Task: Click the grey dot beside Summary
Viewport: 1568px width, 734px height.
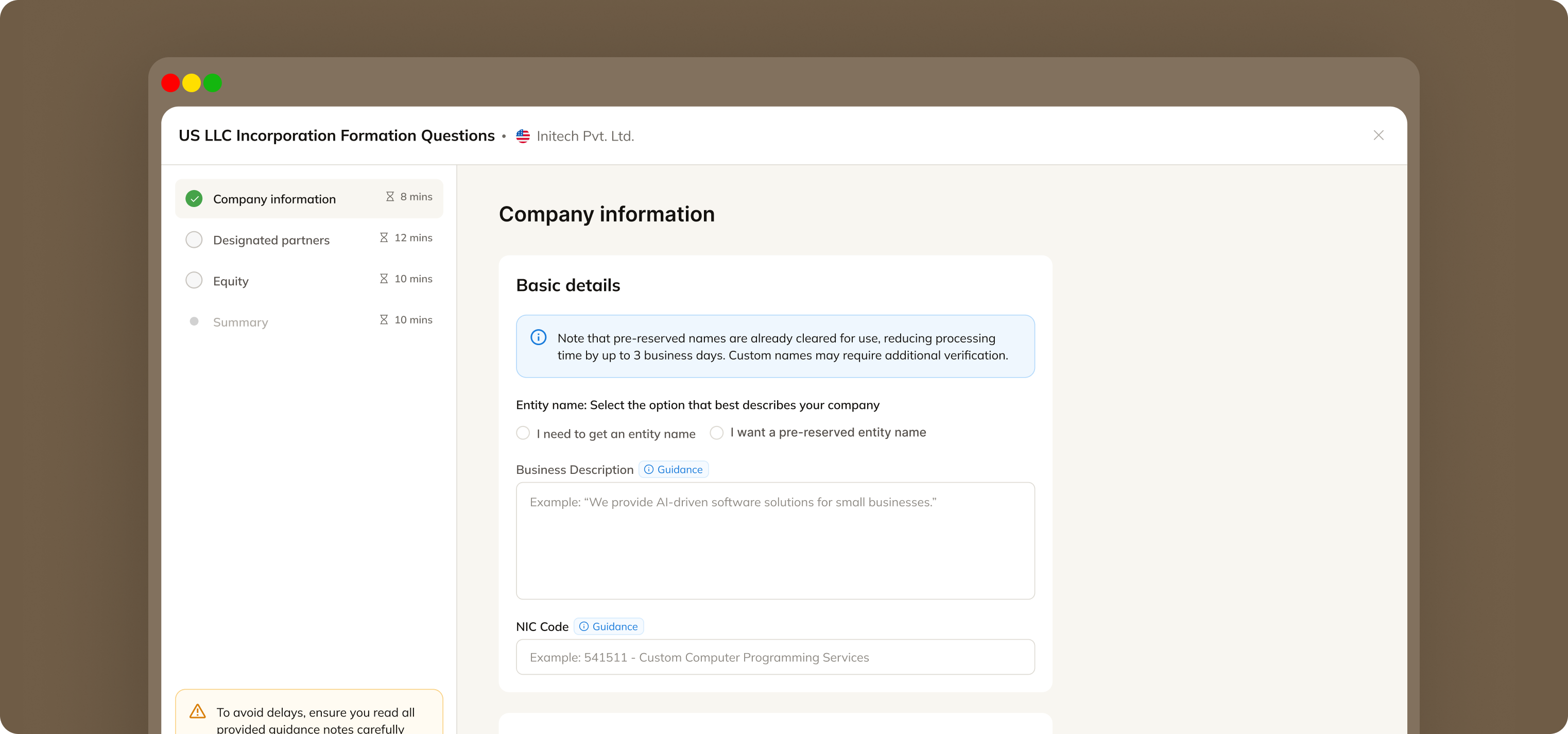Action: (x=194, y=321)
